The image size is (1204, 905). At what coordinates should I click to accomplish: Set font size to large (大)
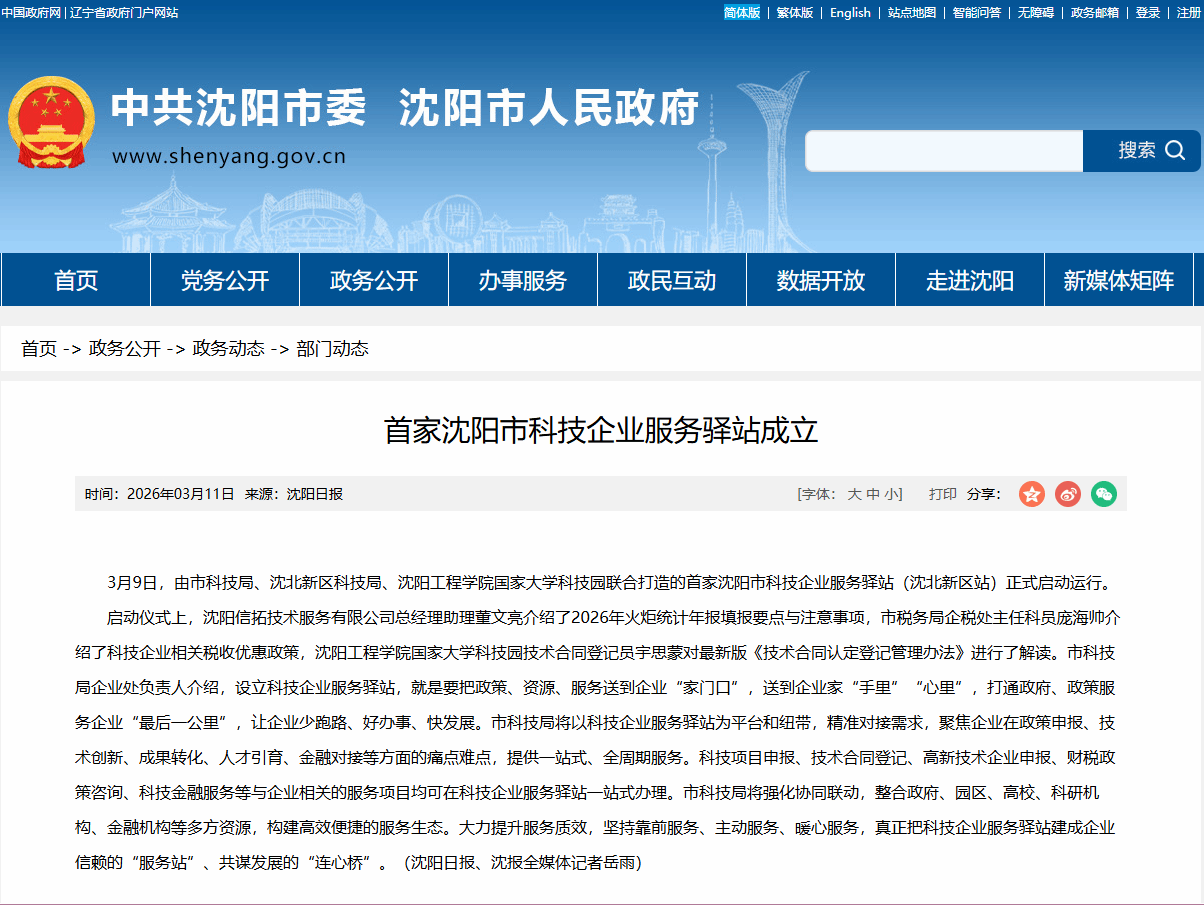coord(854,494)
